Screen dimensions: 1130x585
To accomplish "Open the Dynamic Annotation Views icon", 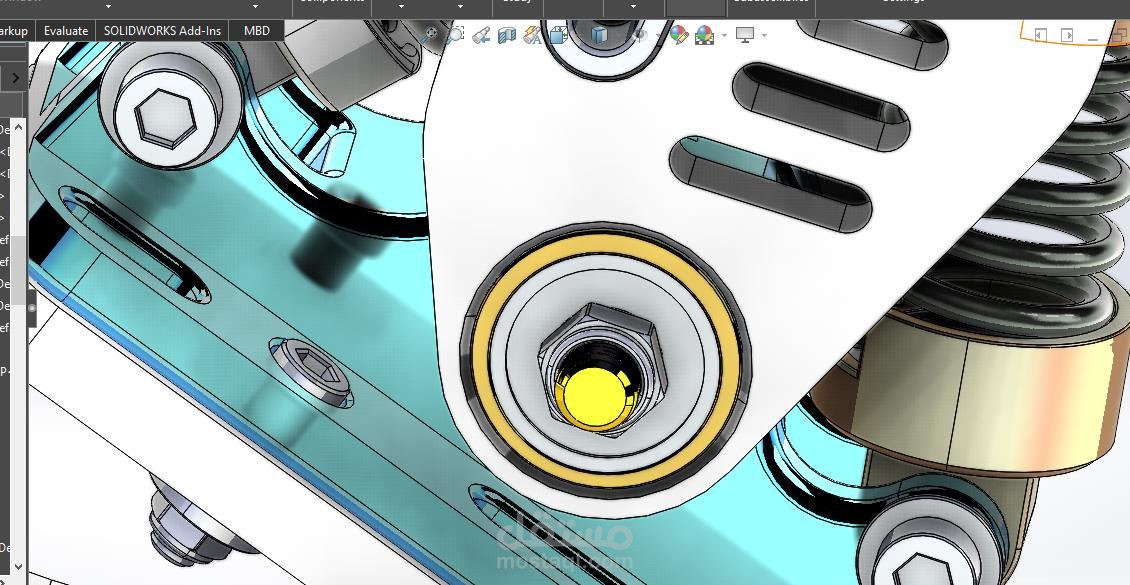I will [x=533, y=34].
